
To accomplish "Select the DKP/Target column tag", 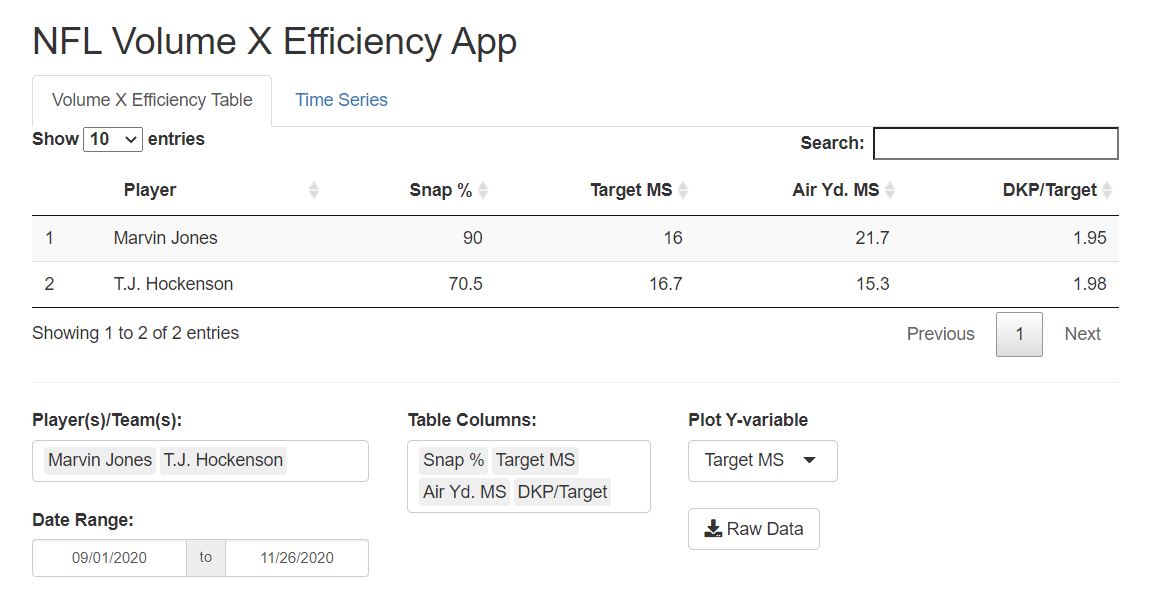I will coord(562,492).
